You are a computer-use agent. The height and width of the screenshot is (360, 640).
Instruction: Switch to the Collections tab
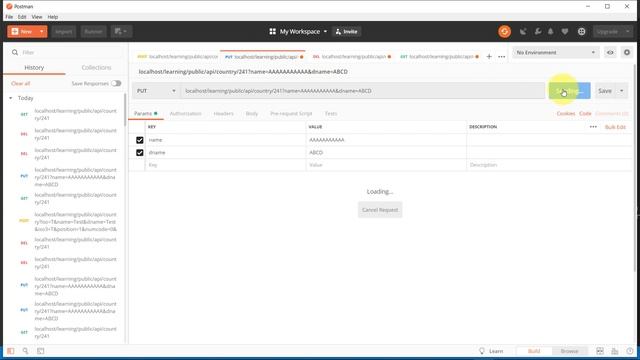click(x=96, y=67)
